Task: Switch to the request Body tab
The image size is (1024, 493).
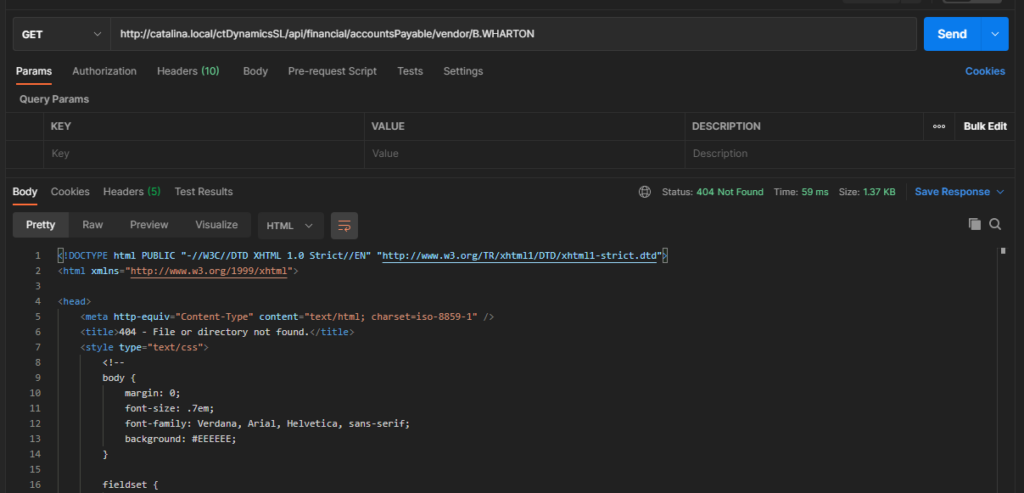Action: click(255, 71)
